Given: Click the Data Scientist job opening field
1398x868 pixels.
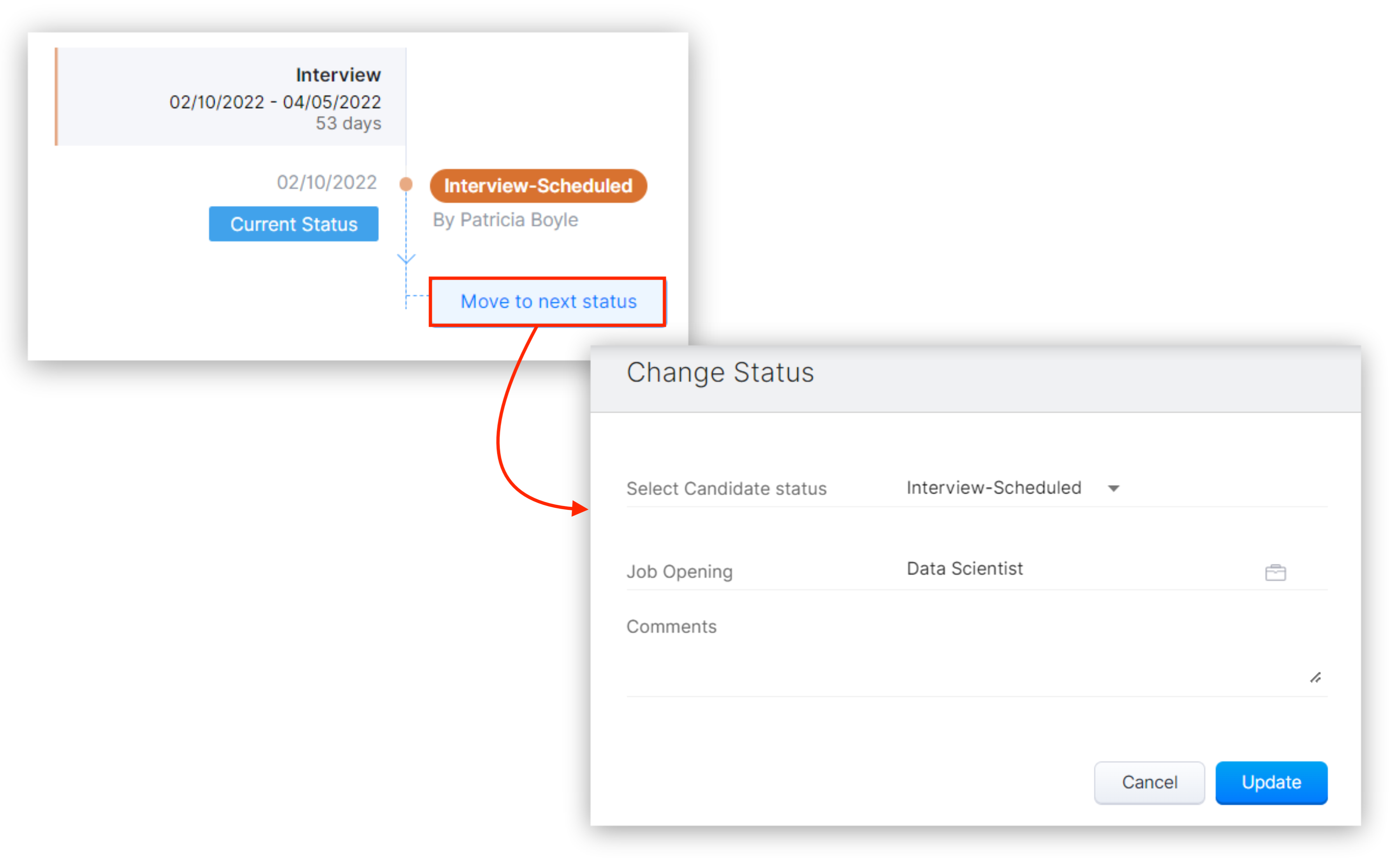Looking at the screenshot, I should pyautogui.click(x=965, y=569).
